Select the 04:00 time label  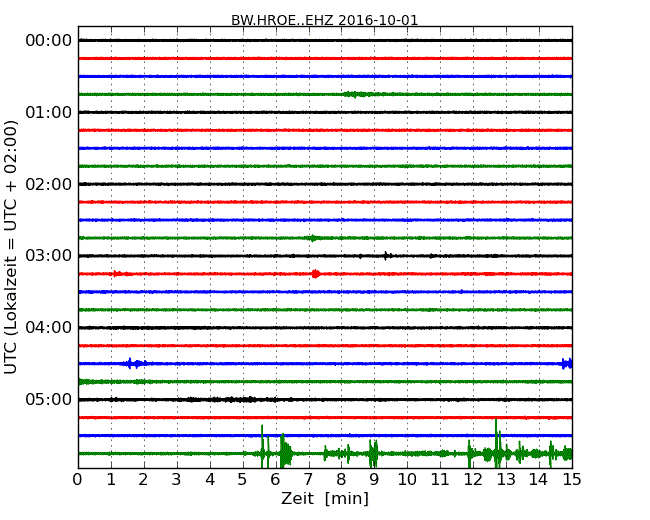tap(49, 328)
